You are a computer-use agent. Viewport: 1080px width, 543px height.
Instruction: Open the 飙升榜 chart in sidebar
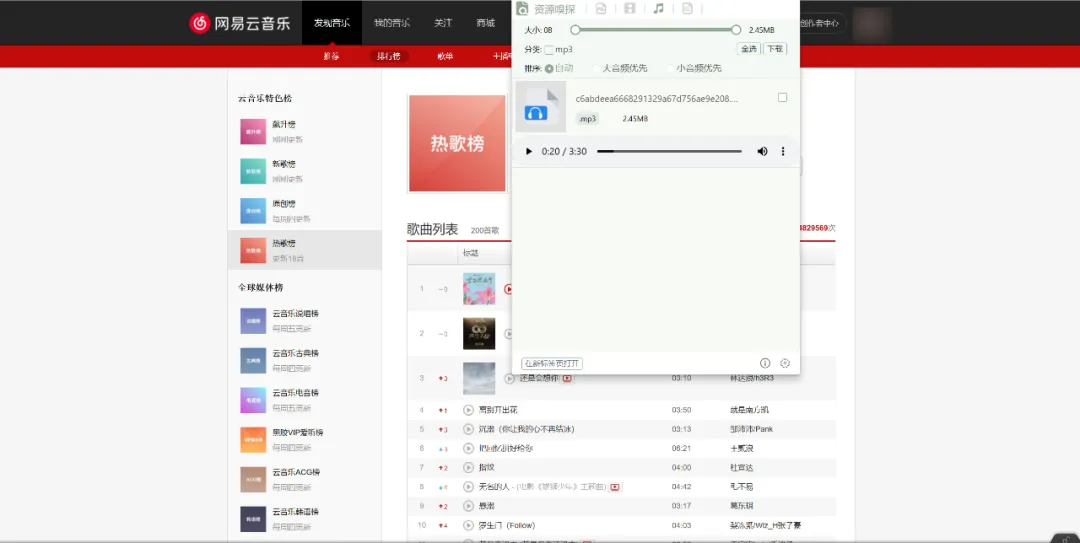click(283, 124)
